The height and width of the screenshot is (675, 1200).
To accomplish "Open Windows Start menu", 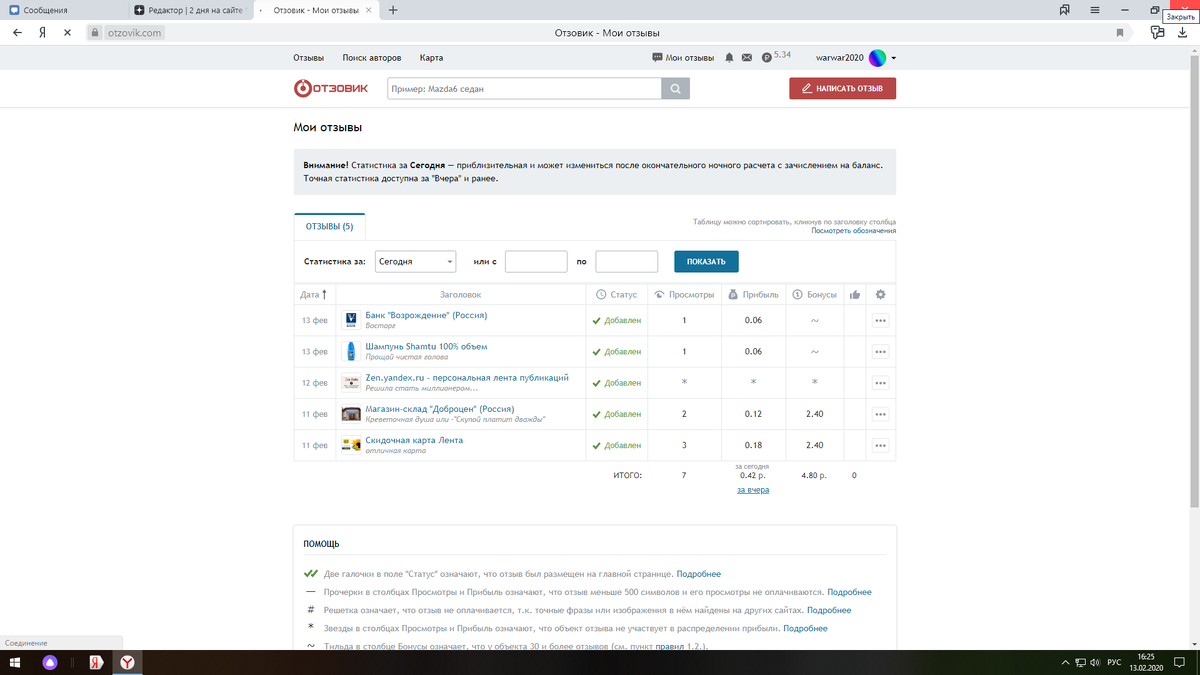I will 15,662.
